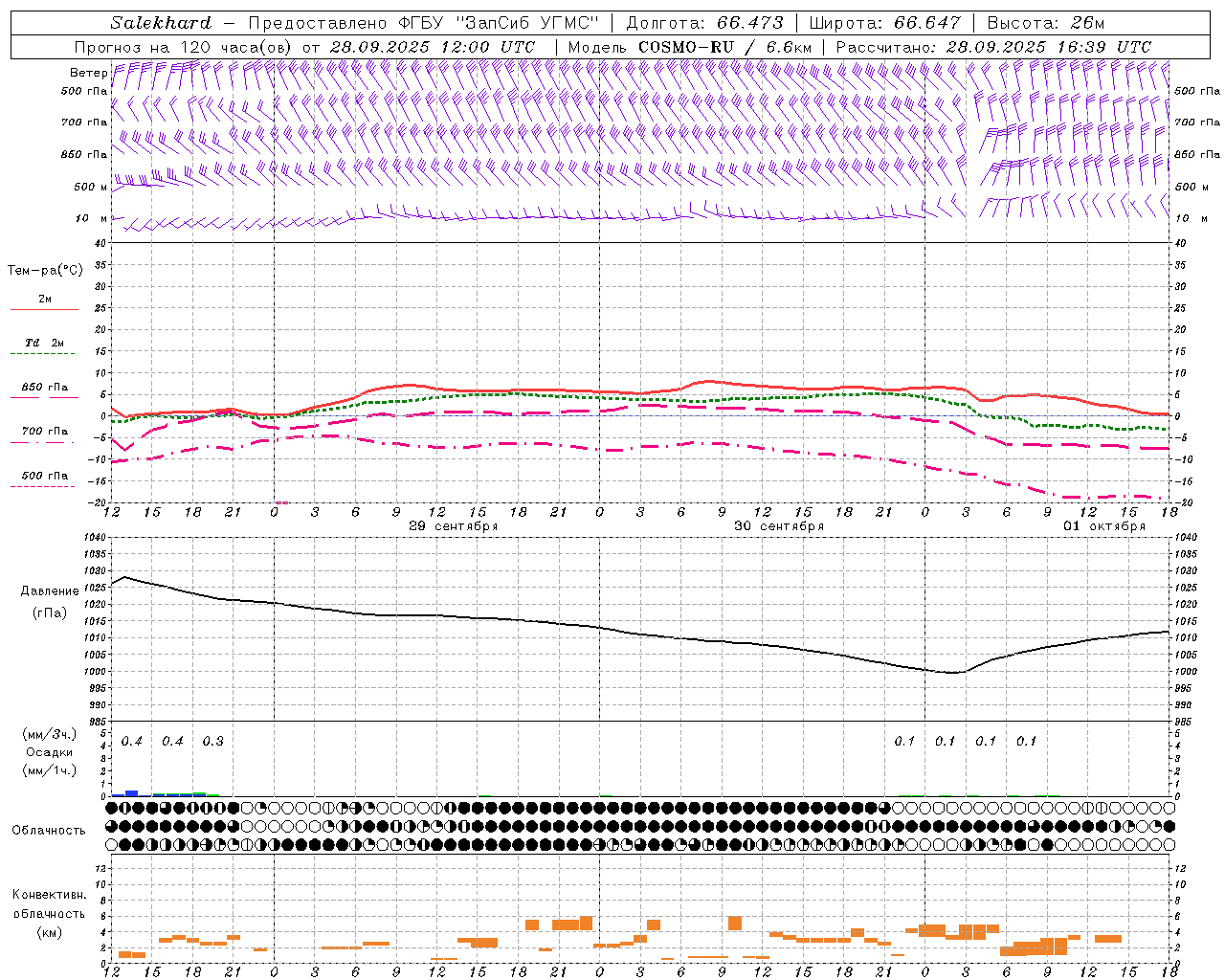
Task: Click the 'Td 2м' dew point legend entry
Action: [44, 343]
